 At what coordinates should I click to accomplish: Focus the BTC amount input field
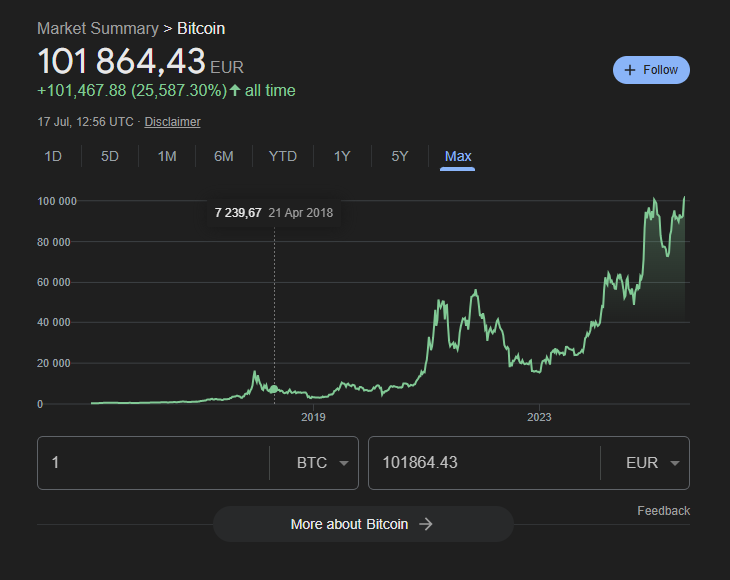coord(154,463)
